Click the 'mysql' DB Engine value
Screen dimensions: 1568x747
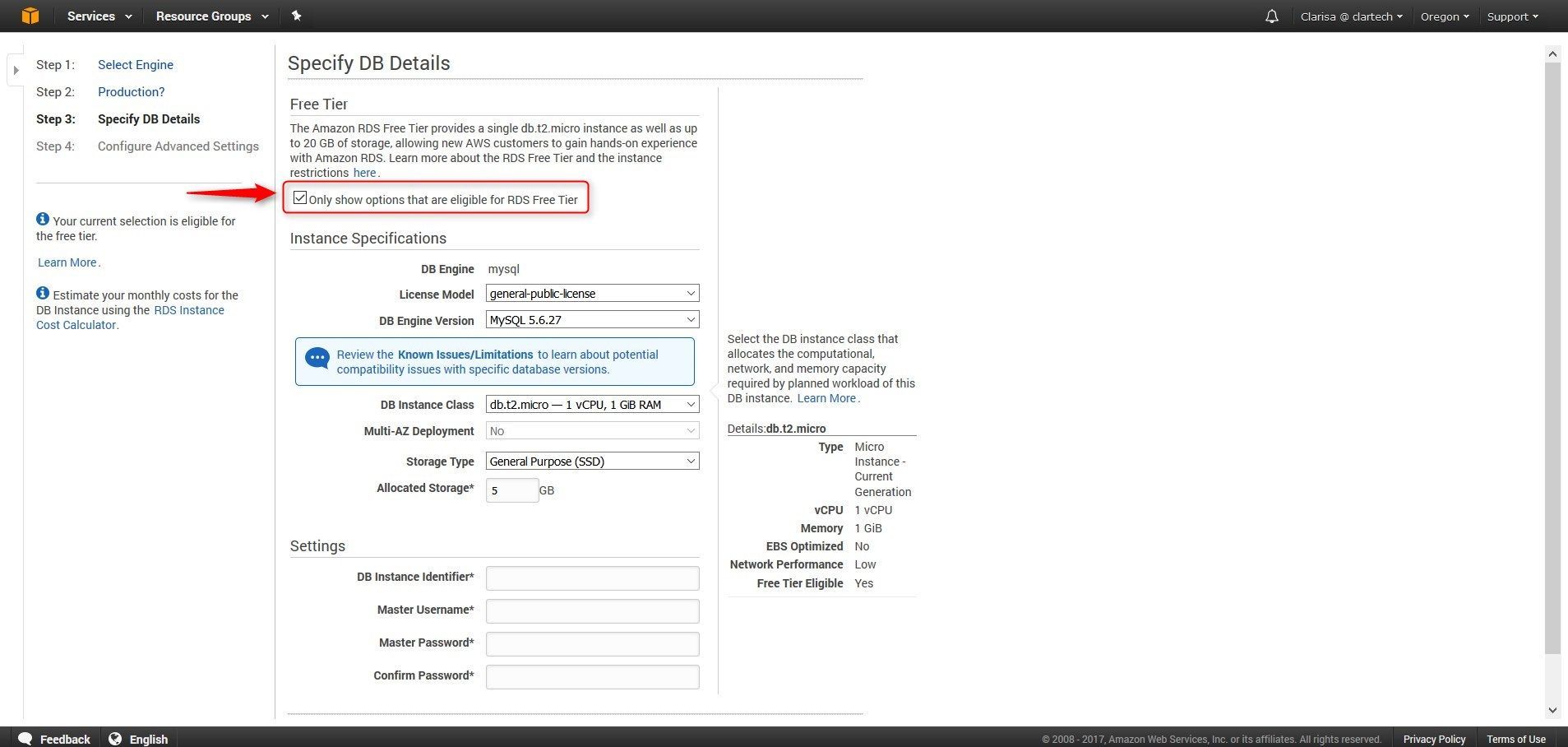(x=504, y=269)
